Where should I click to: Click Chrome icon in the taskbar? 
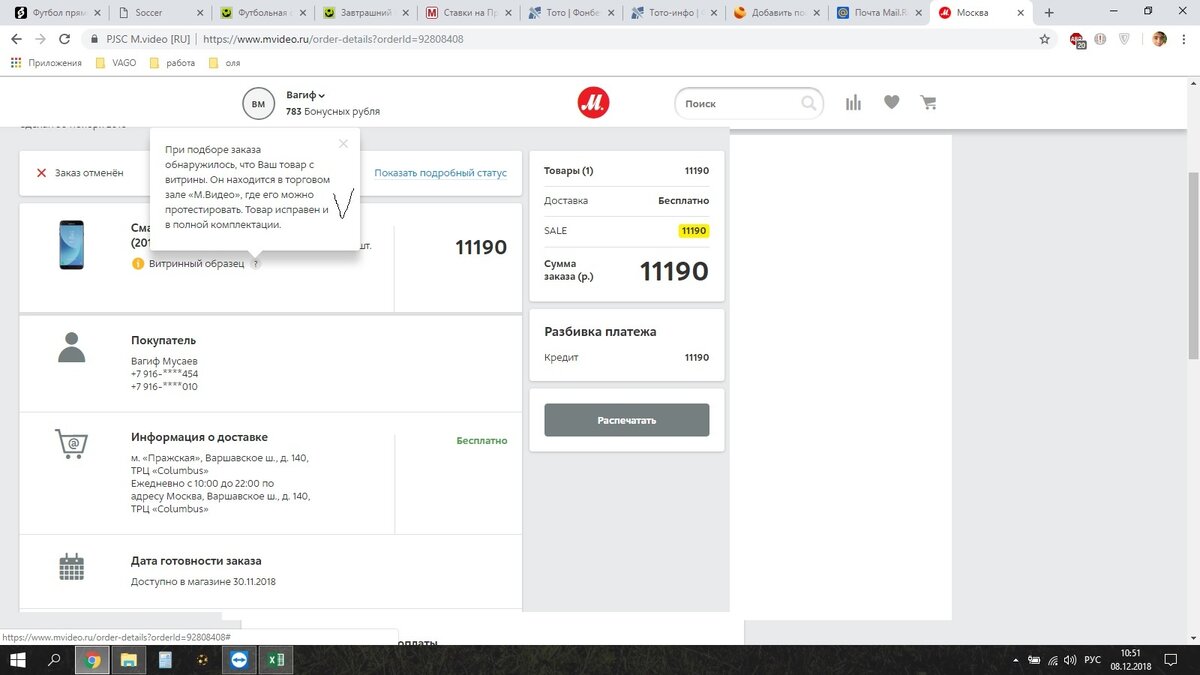tap(92, 660)
